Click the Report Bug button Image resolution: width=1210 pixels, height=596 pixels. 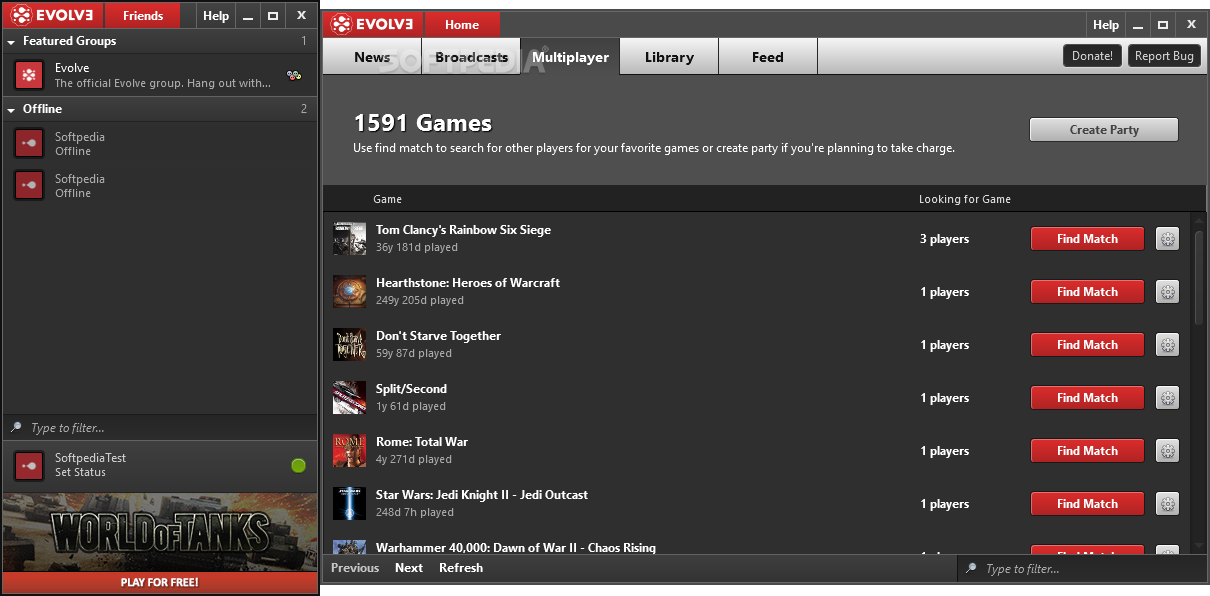pyautogui.click(x=1164, y=56)
